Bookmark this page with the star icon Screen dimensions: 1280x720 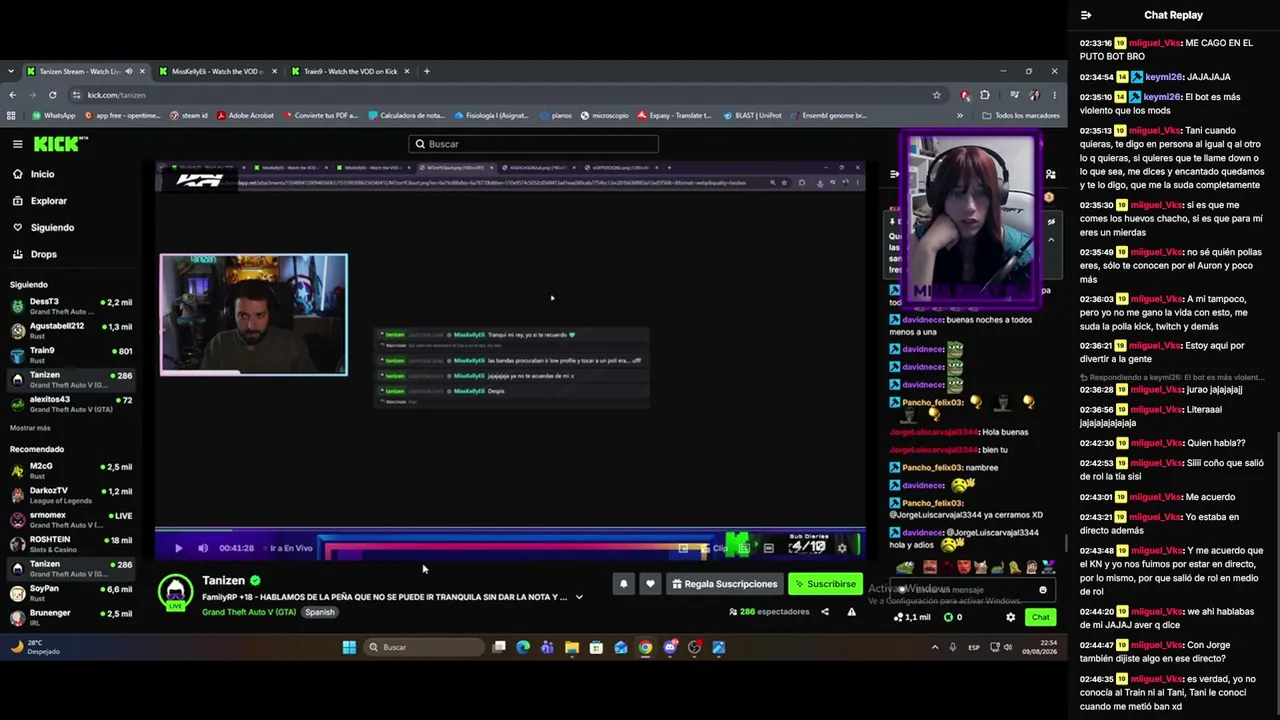coord(936,95)
